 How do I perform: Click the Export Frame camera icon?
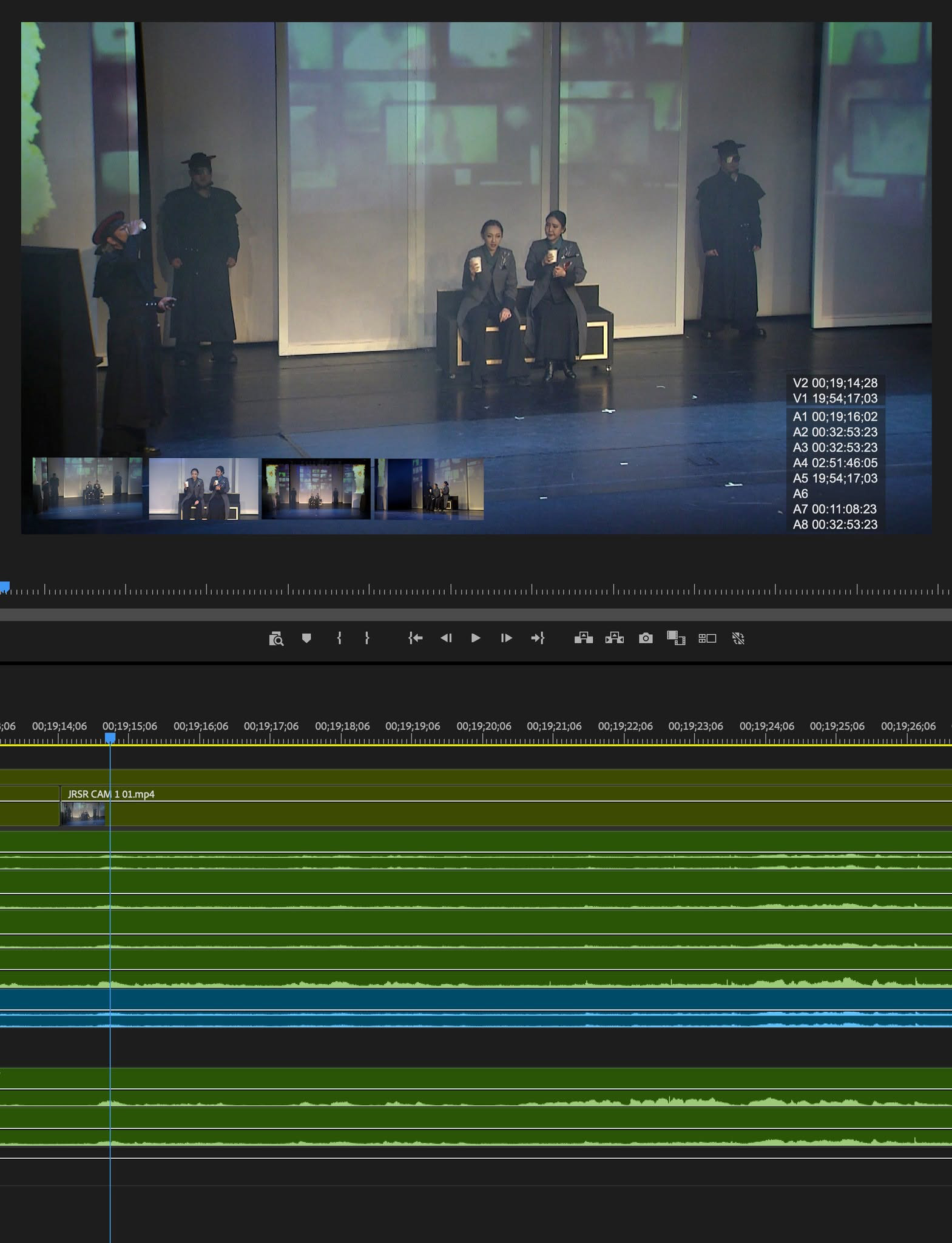pos(646,638)
